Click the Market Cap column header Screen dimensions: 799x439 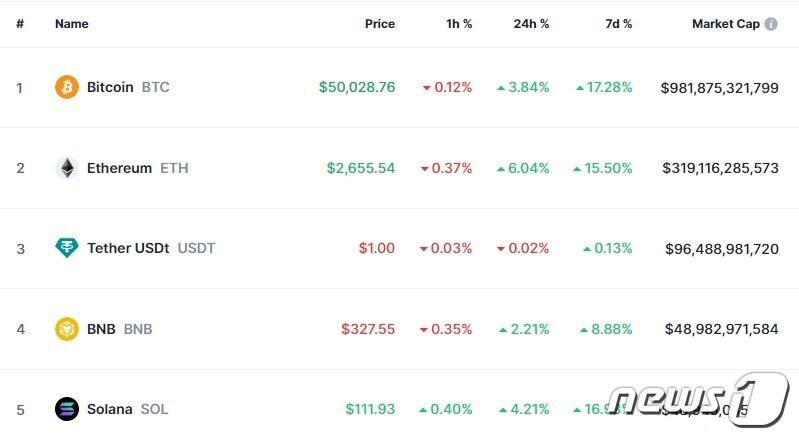(x=725, y=24)
